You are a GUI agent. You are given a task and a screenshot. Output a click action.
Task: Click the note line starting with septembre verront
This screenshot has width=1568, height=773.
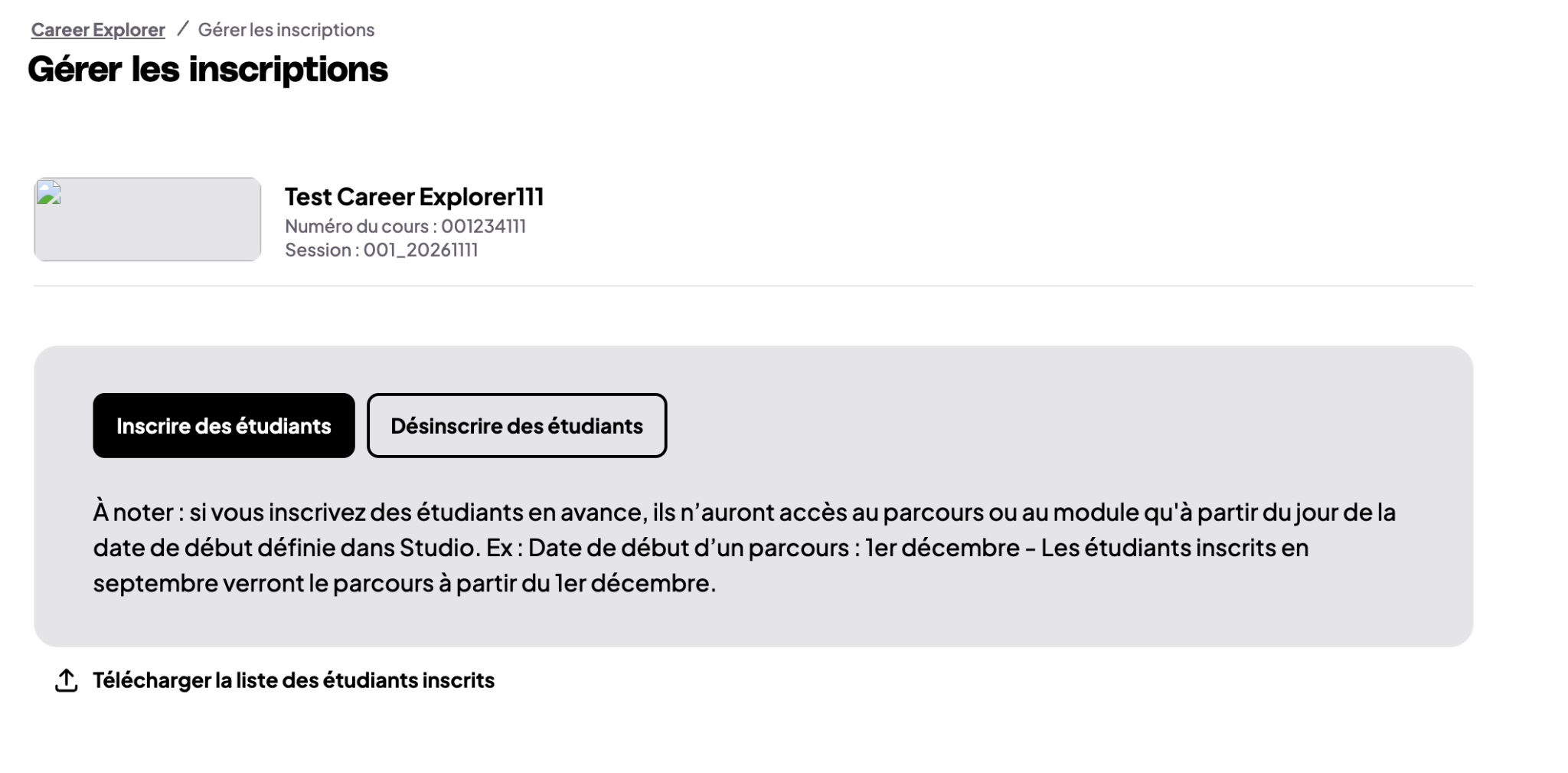[x=404, y=583]
